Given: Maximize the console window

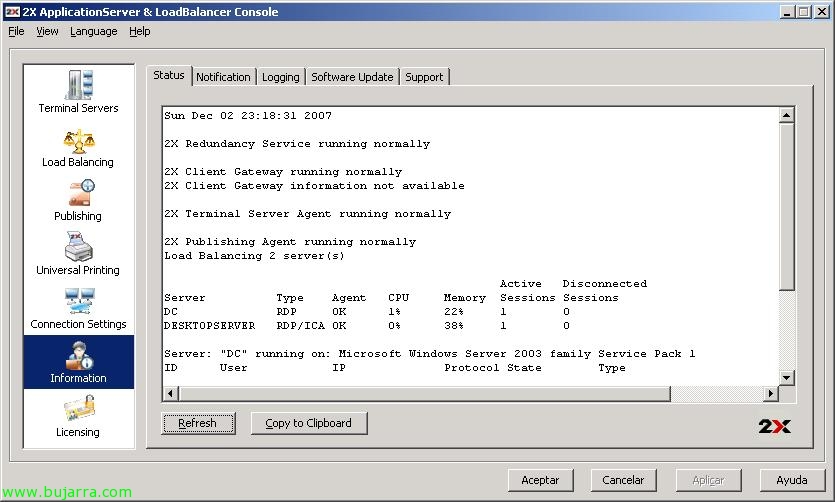Looking at the screenshot, I should click(804, 12).
